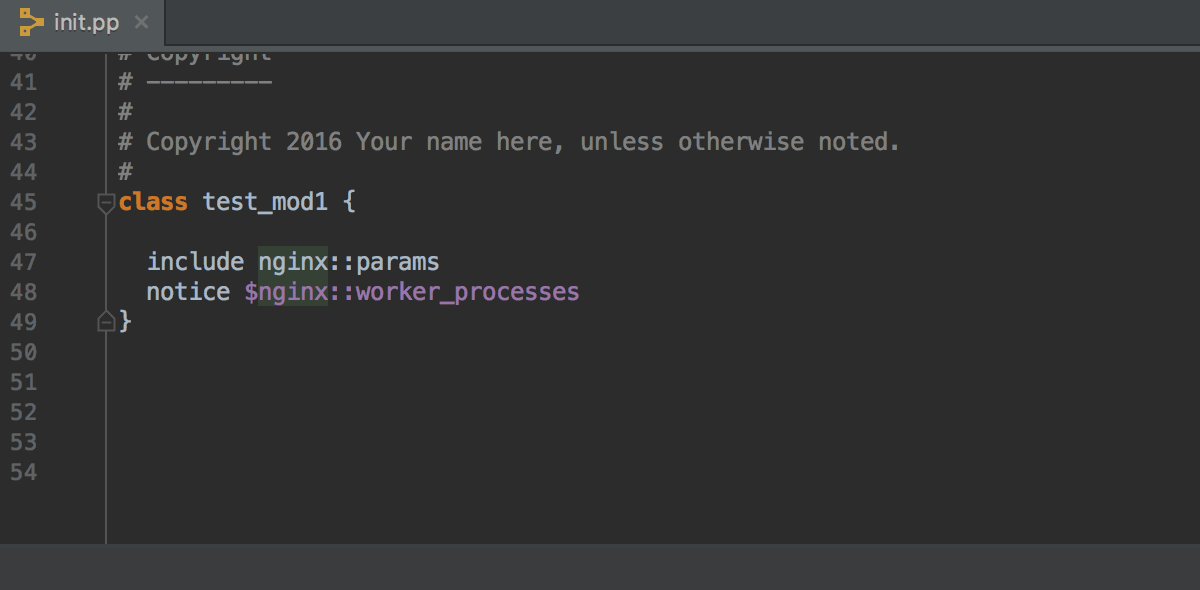Click gutter line number 54

(23, 472)
